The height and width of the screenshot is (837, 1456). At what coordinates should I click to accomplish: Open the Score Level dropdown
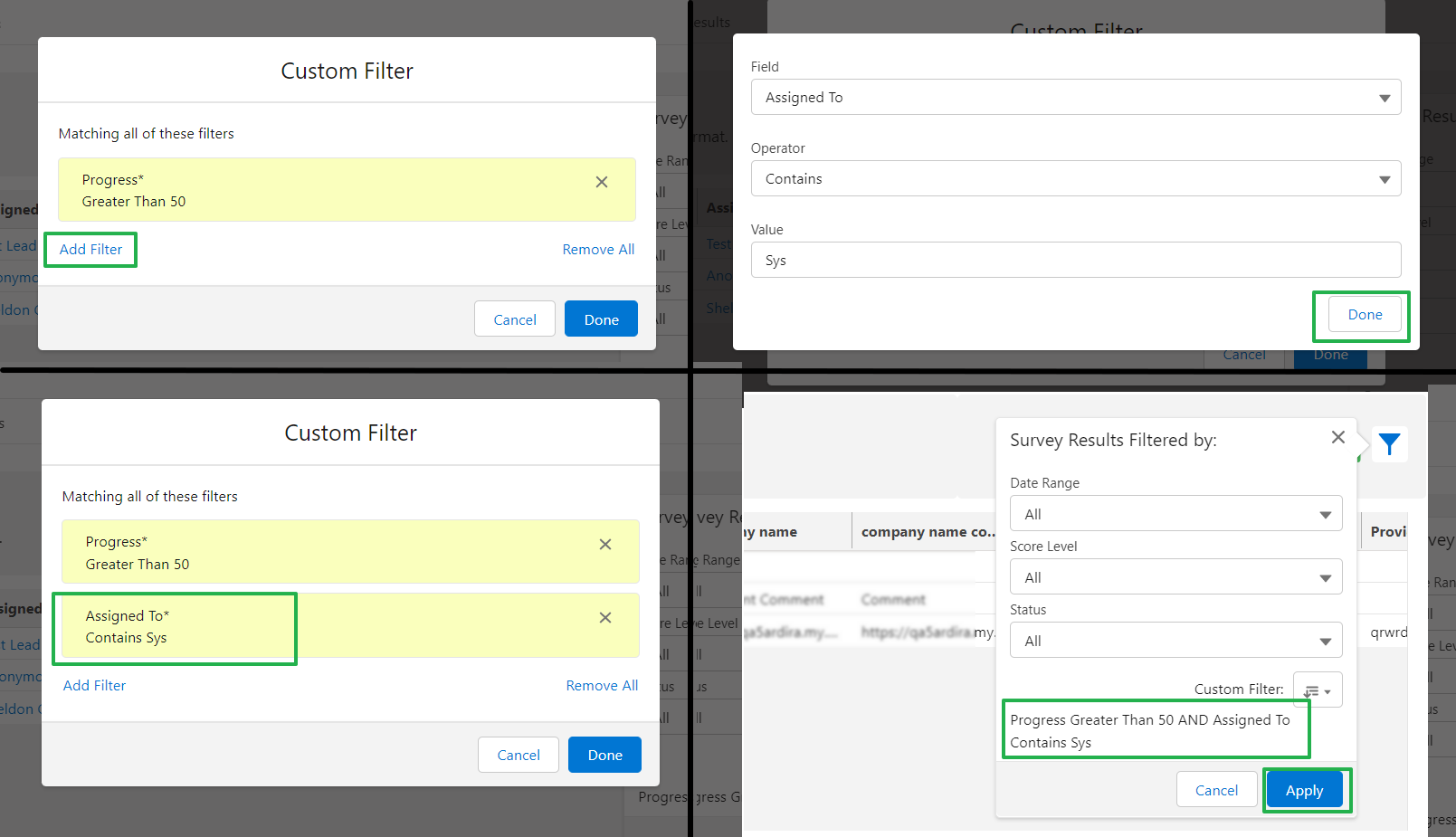coord(1175,577)
